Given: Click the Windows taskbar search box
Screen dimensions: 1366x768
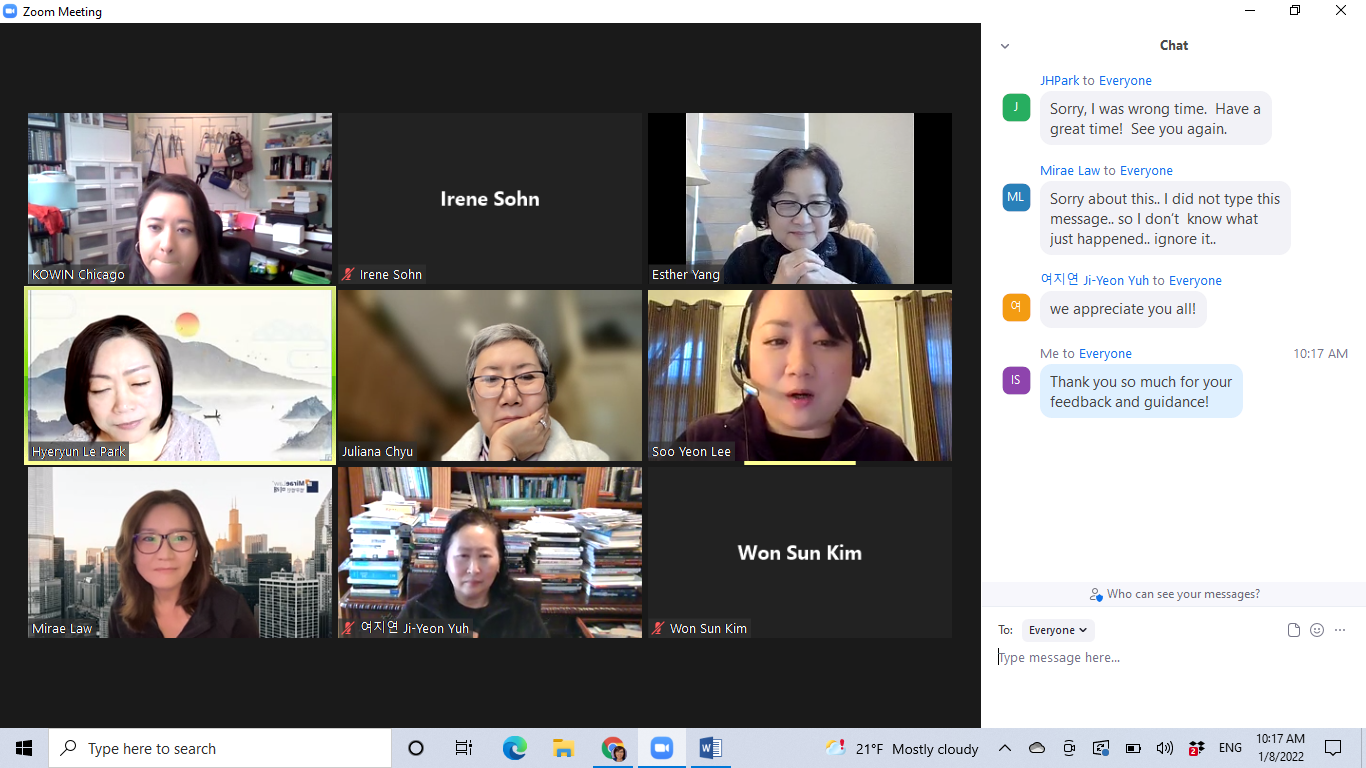Looking at the screenshot, I should click(220, 748).
